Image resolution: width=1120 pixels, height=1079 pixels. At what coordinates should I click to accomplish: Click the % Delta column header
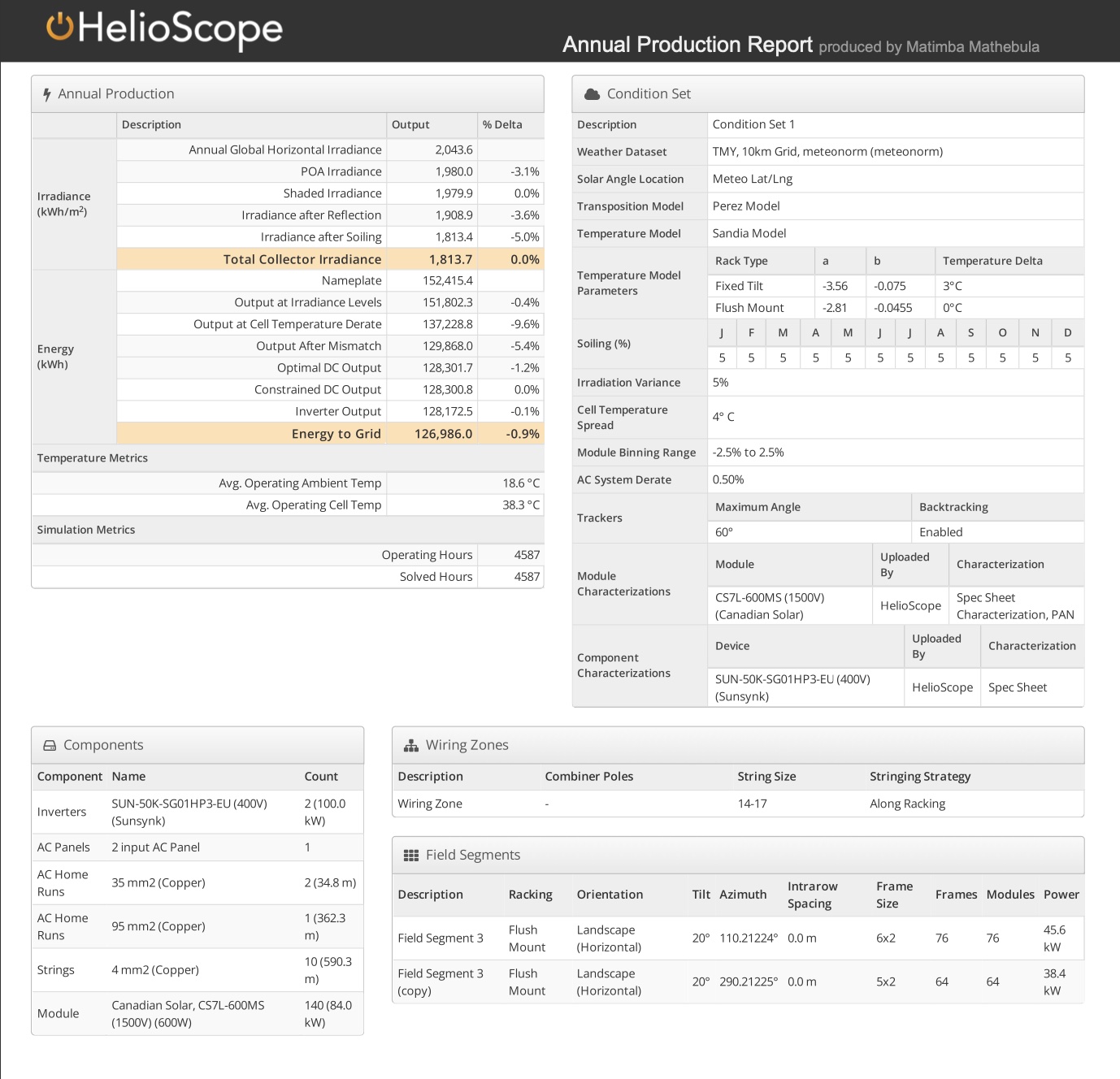point(502,124)
